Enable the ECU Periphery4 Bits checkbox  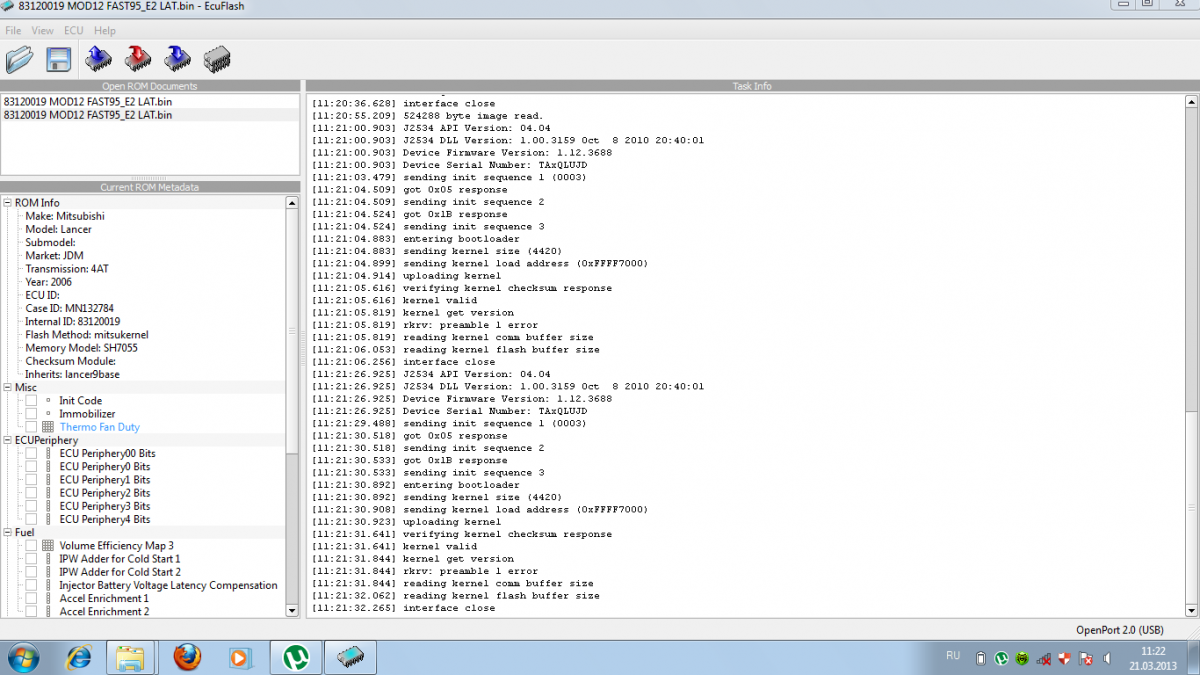(31, 519)
